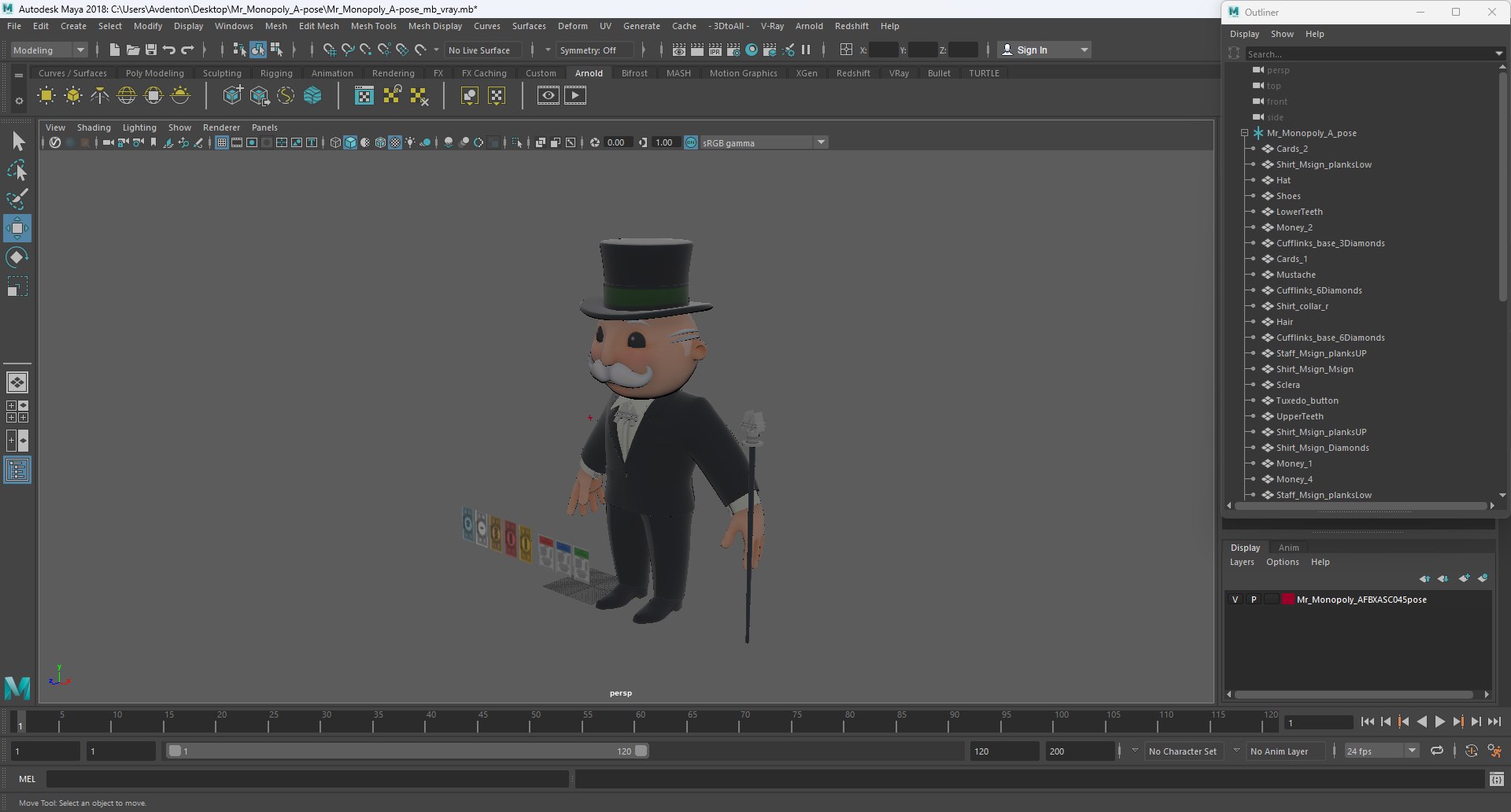Collapse the Mr_Monopoly_A_pose group
This screenshot has width=1511, height=812.
[x=1244, y=133]
